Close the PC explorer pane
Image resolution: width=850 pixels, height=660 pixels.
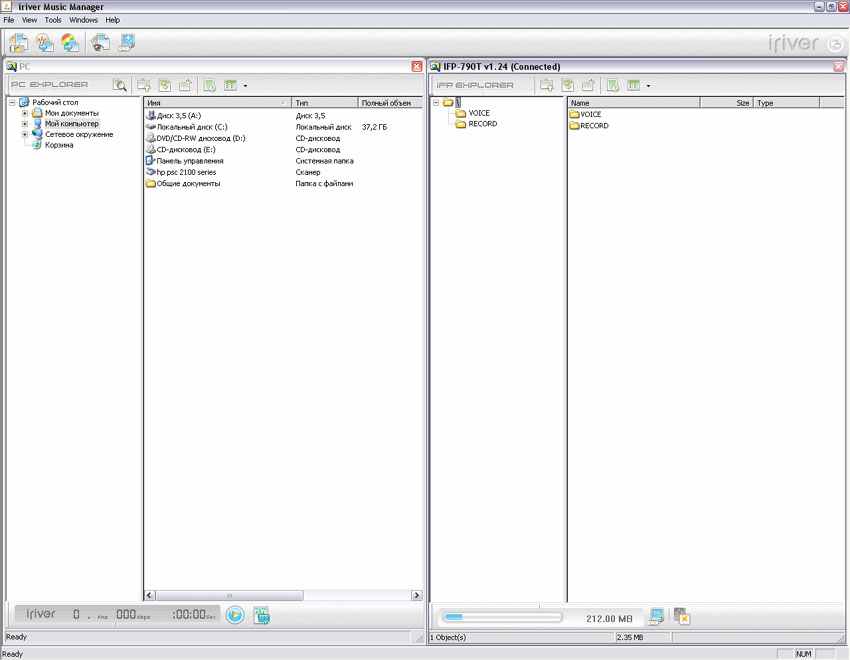click(416, 67)
